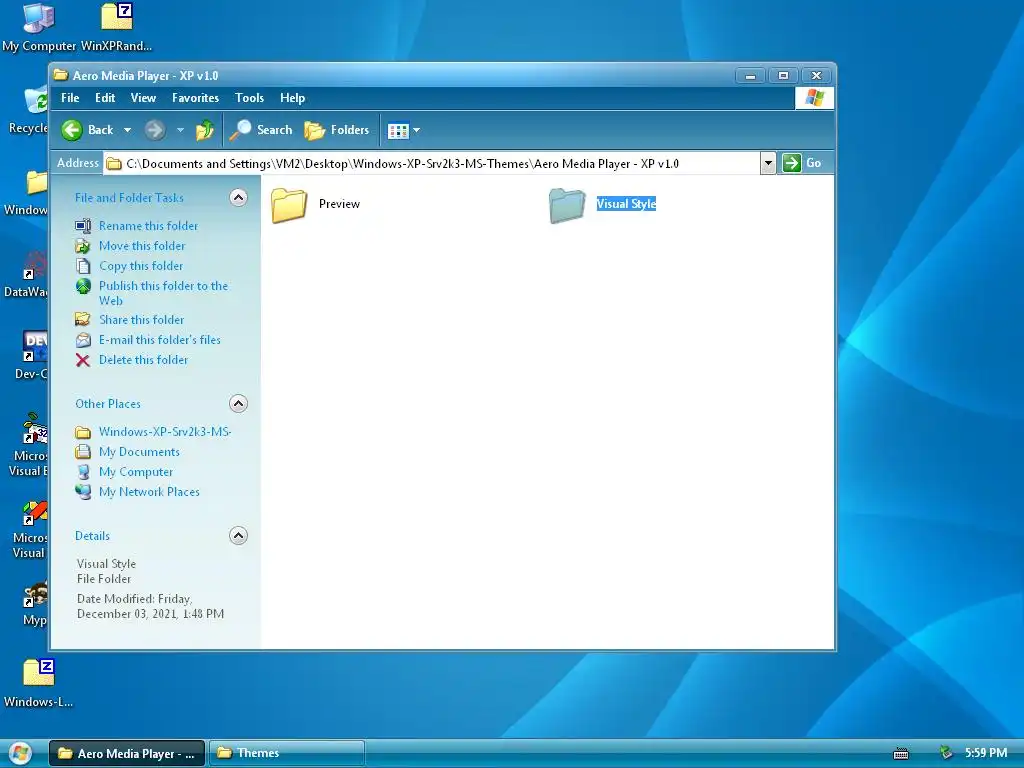The height and width of the screenshot is (768, 1024).
Task: Open the View menu
Action: (x=143, y=98)
